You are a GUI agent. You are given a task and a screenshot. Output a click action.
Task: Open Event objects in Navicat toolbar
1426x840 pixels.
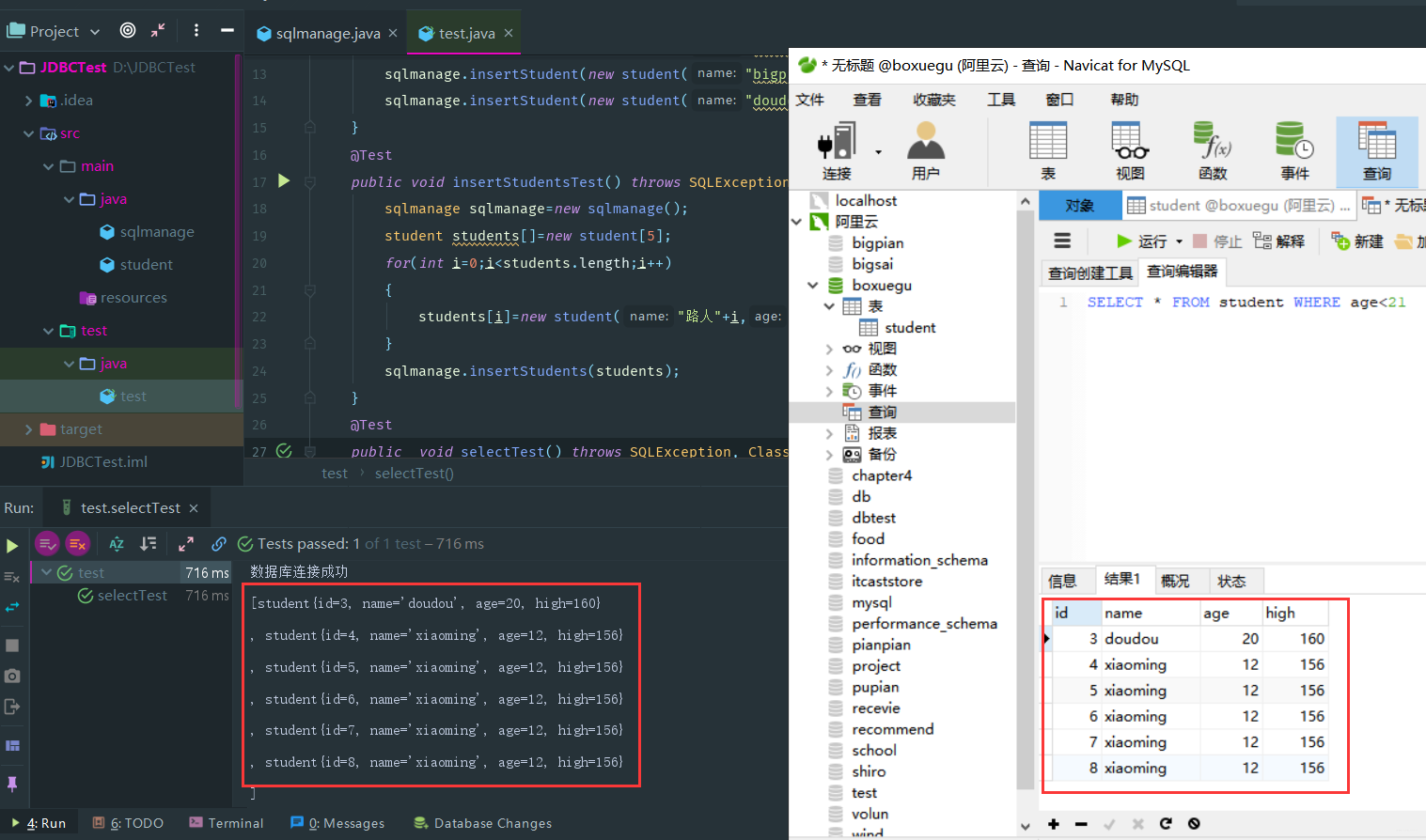tap(1294, 150)
